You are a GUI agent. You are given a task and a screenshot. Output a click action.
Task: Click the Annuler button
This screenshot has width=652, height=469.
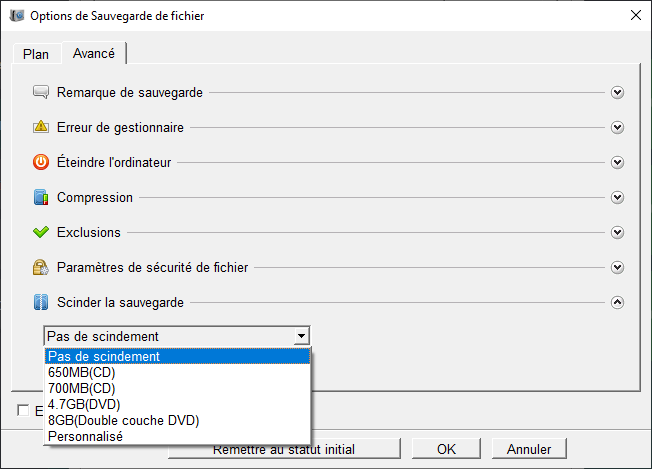coord(529,449)
